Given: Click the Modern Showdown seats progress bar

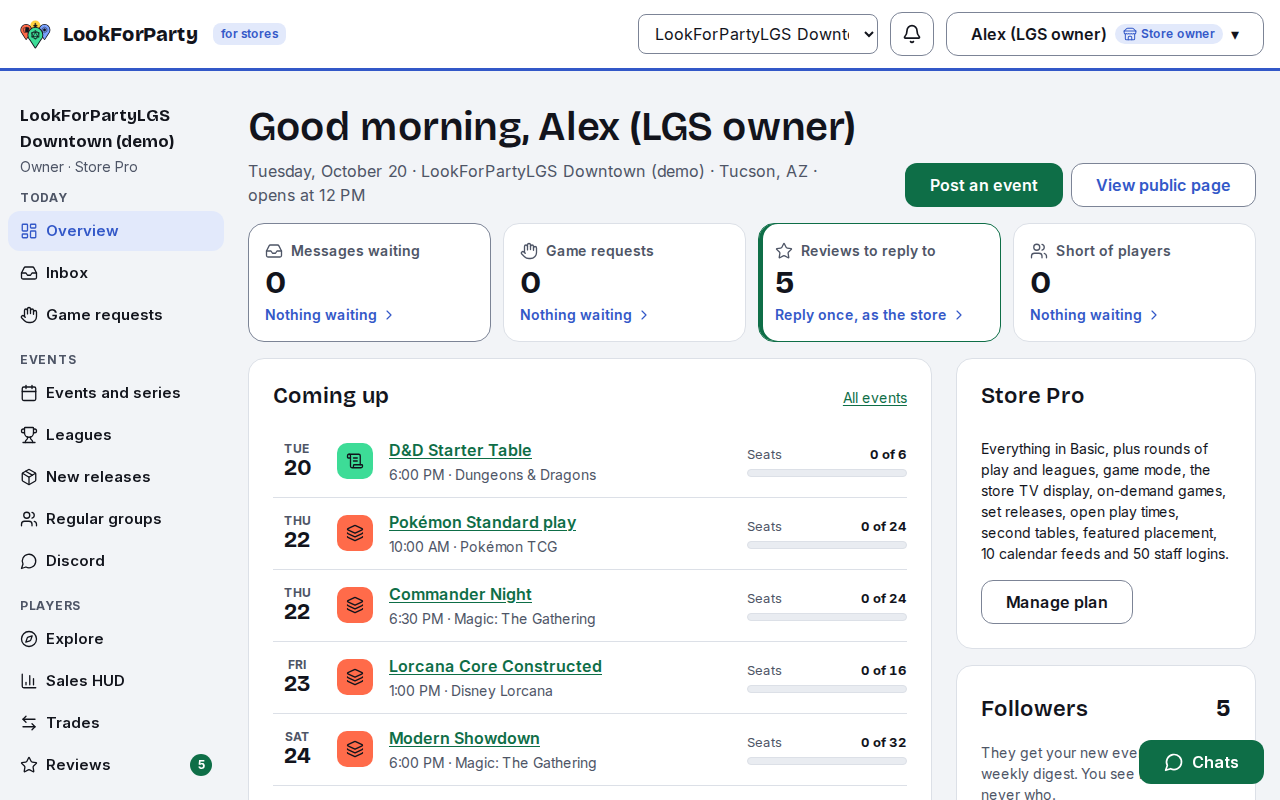Looking at the screenshot, I should tap(827, 761).
